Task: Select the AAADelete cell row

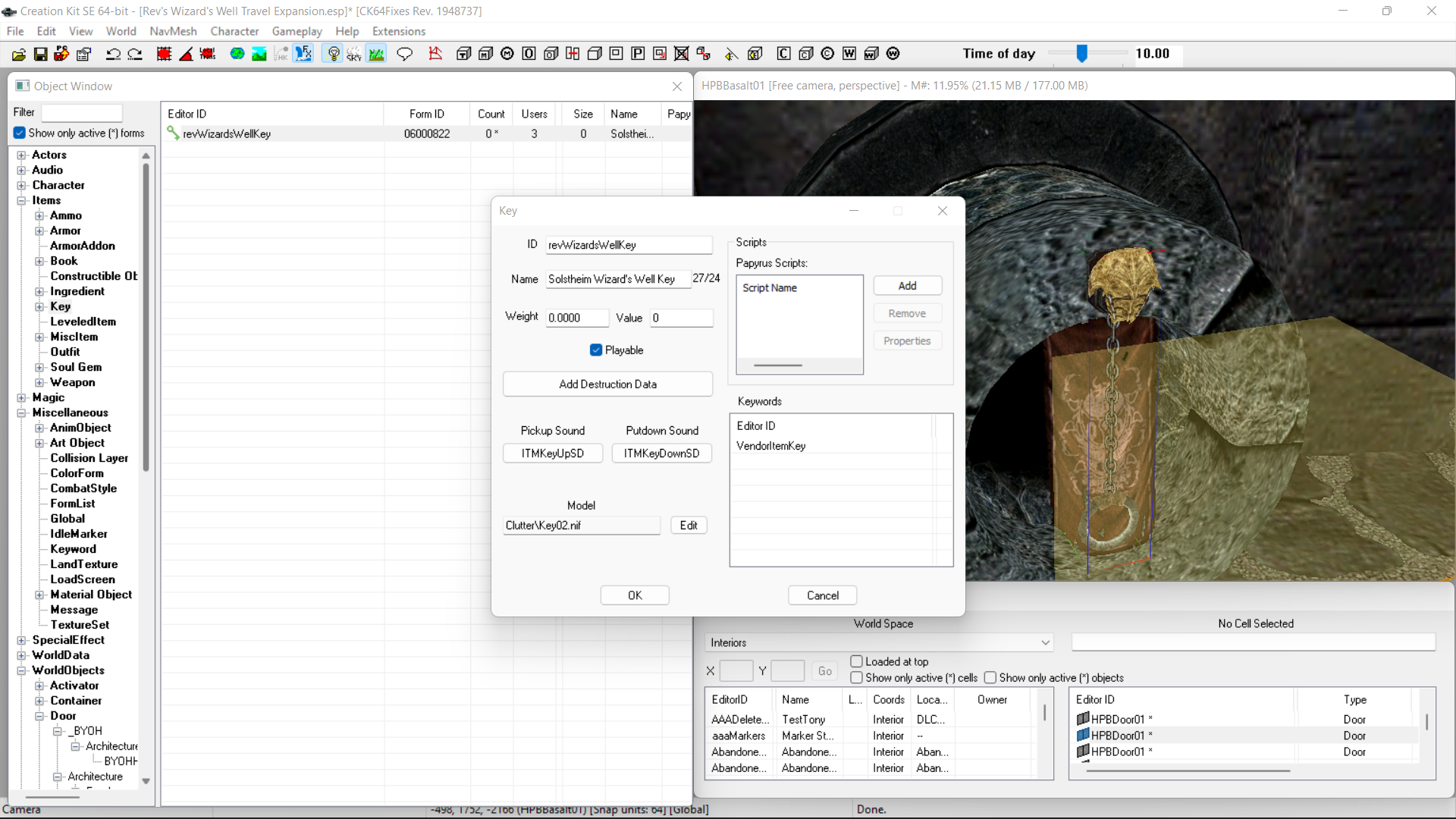Action: point(871,720)
